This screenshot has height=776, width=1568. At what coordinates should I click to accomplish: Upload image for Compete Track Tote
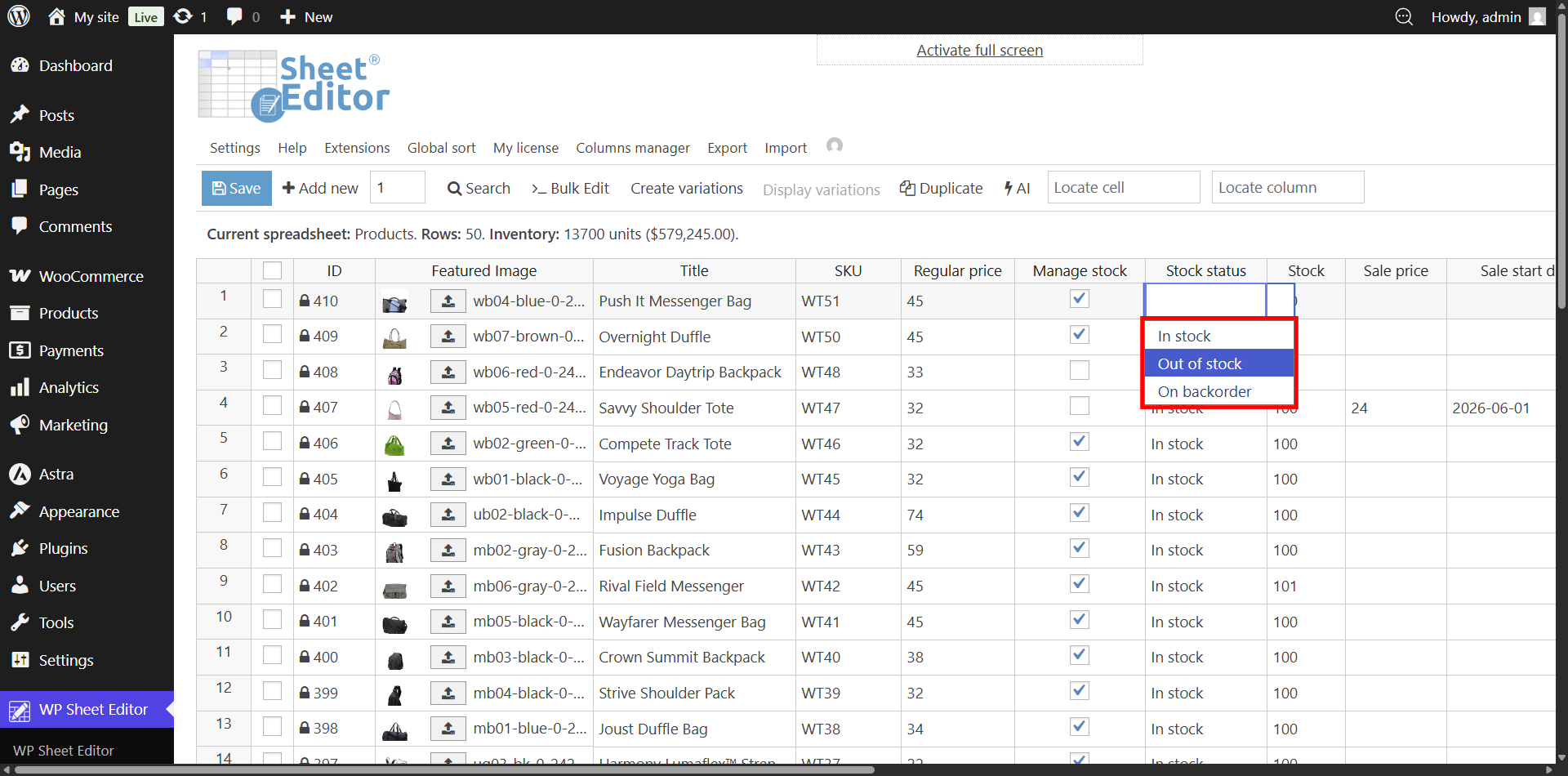tap(448, 443)
